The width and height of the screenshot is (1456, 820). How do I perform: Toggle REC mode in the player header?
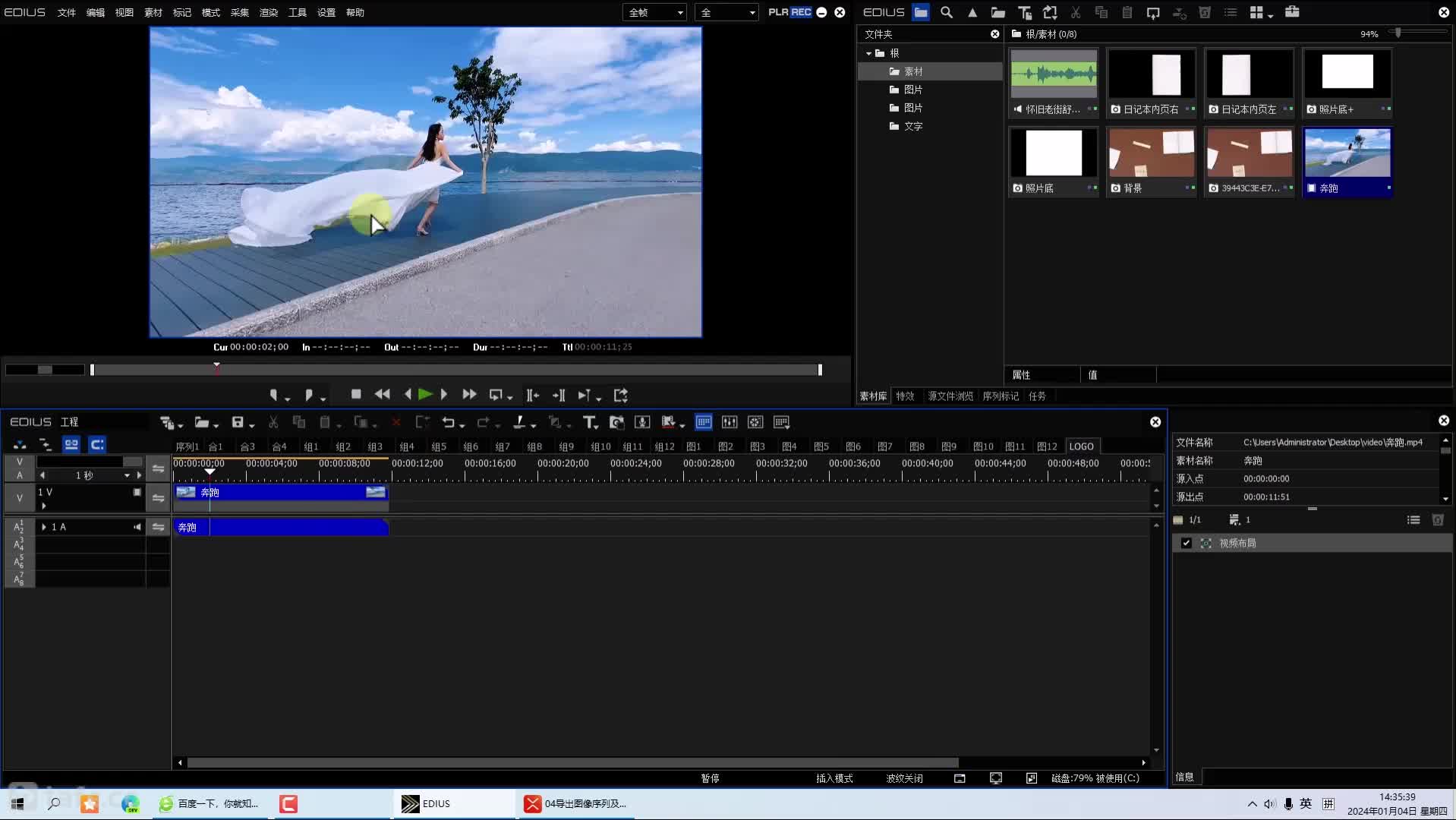pyautogui.click(x=801, y=12)
